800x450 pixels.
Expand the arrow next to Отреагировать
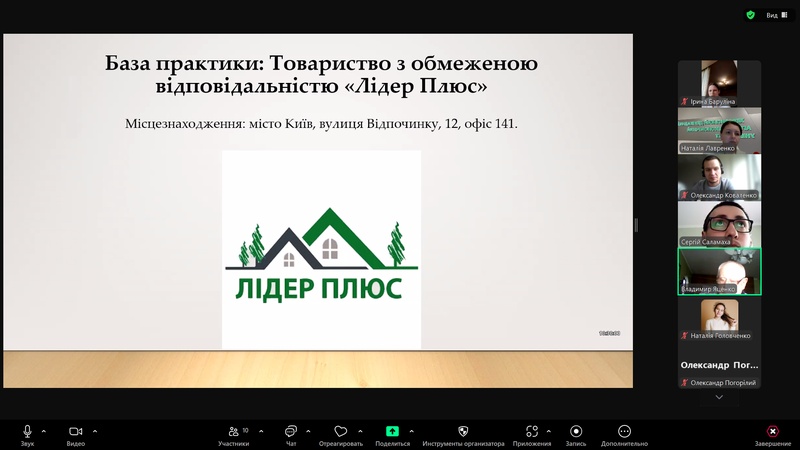pyautogui.click(x=360, y=431)
